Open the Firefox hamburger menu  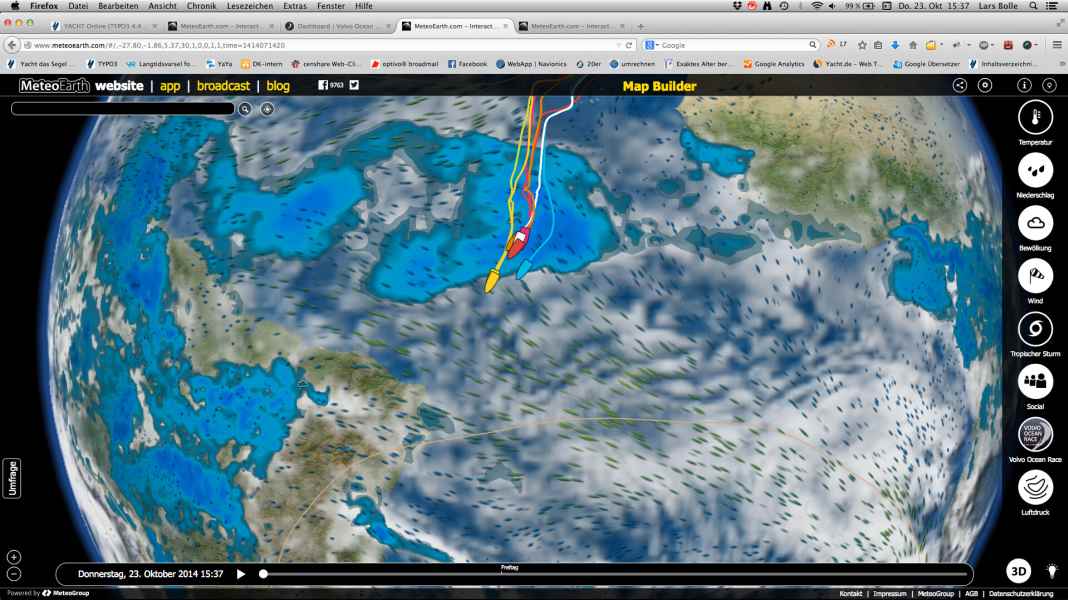click(x=1057, y=45)
